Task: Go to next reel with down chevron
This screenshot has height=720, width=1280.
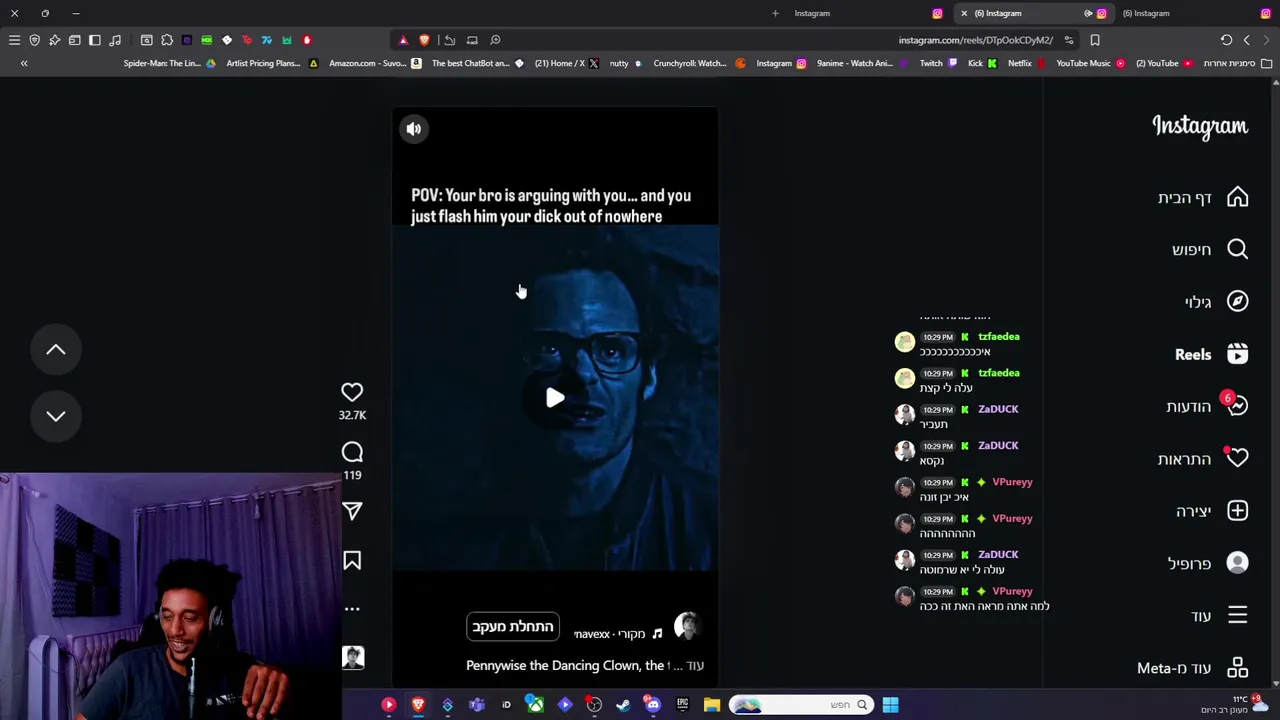Action: point(56,416)
